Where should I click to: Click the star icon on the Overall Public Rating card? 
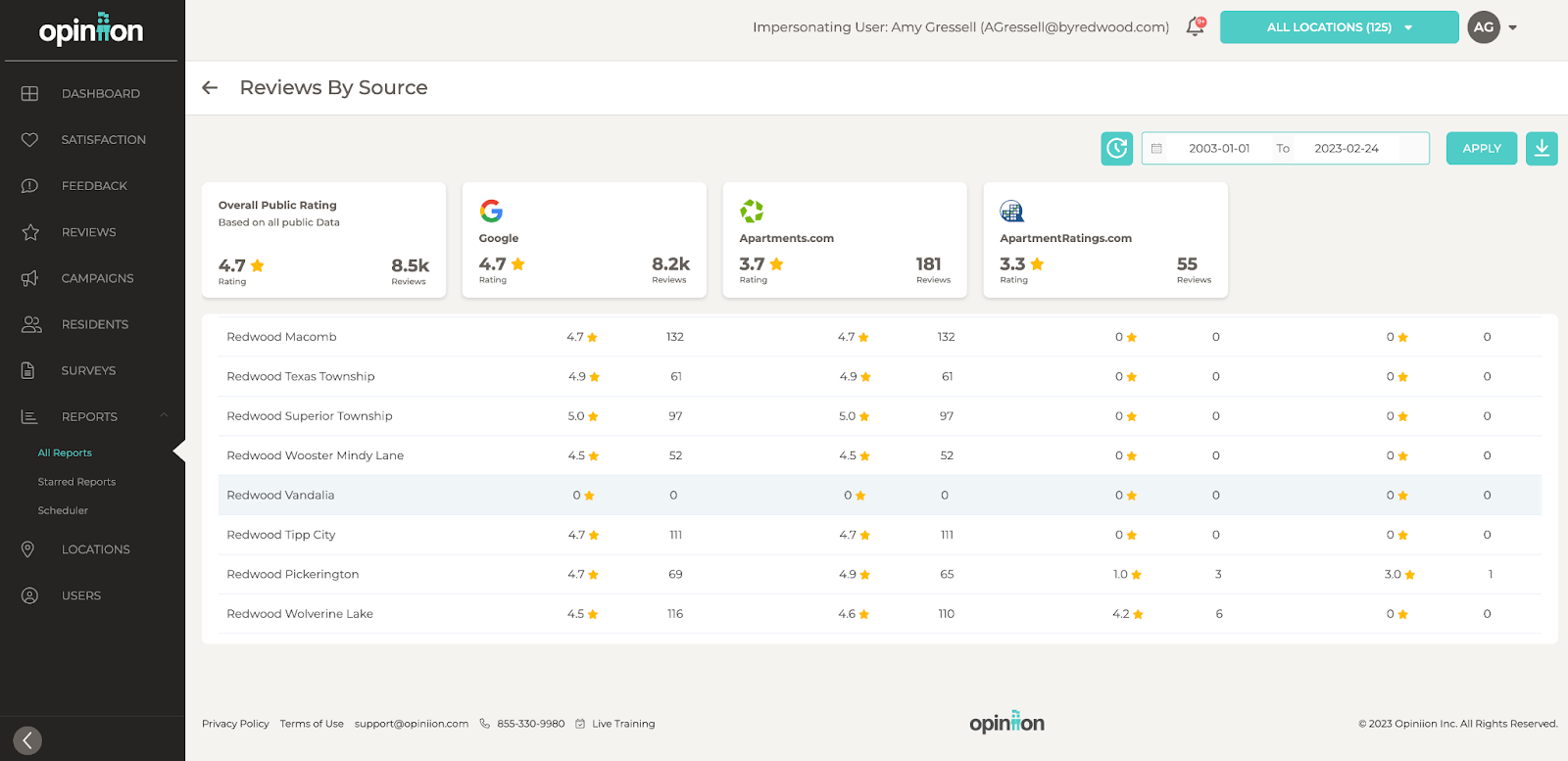(258, 265)
